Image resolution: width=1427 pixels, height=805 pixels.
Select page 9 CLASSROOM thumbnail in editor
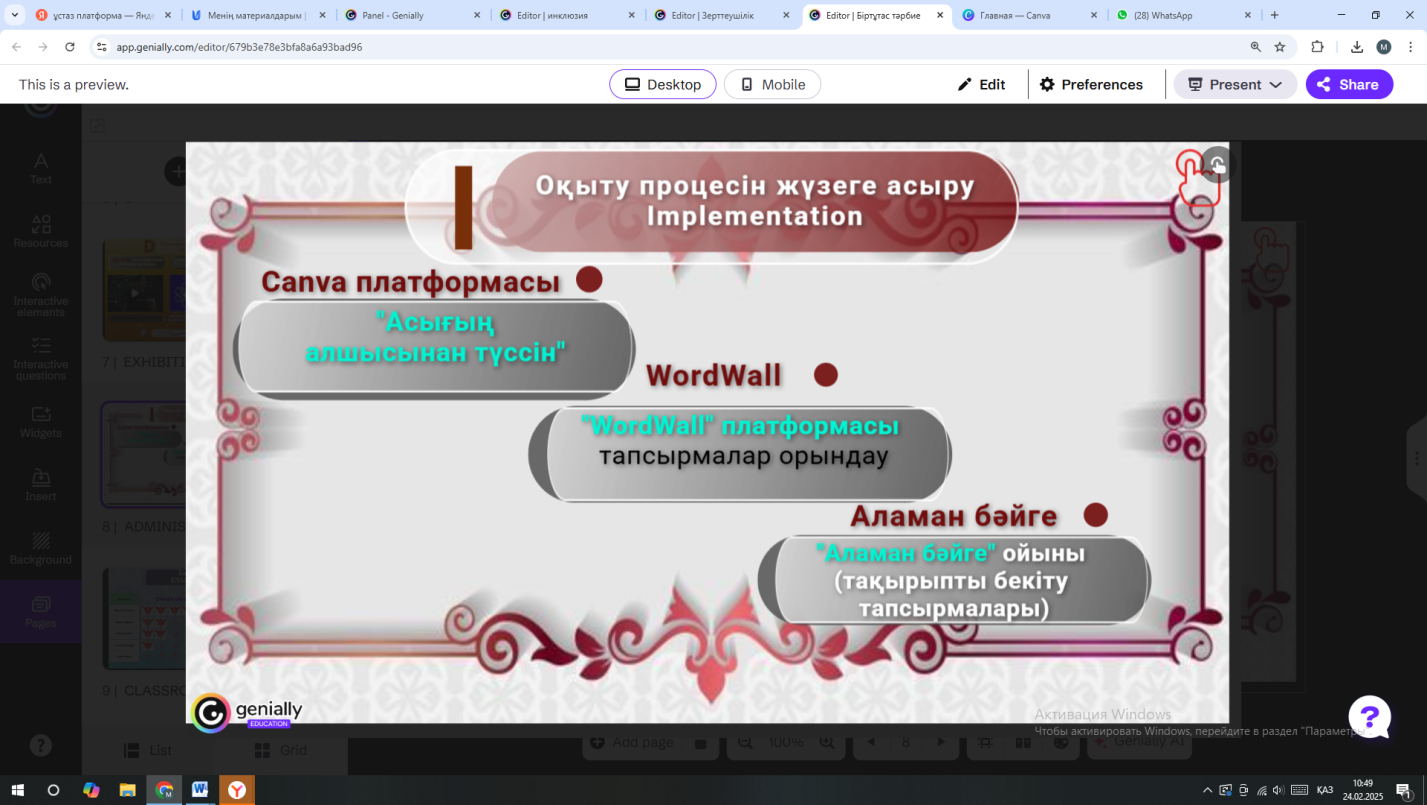coord(144,619)
